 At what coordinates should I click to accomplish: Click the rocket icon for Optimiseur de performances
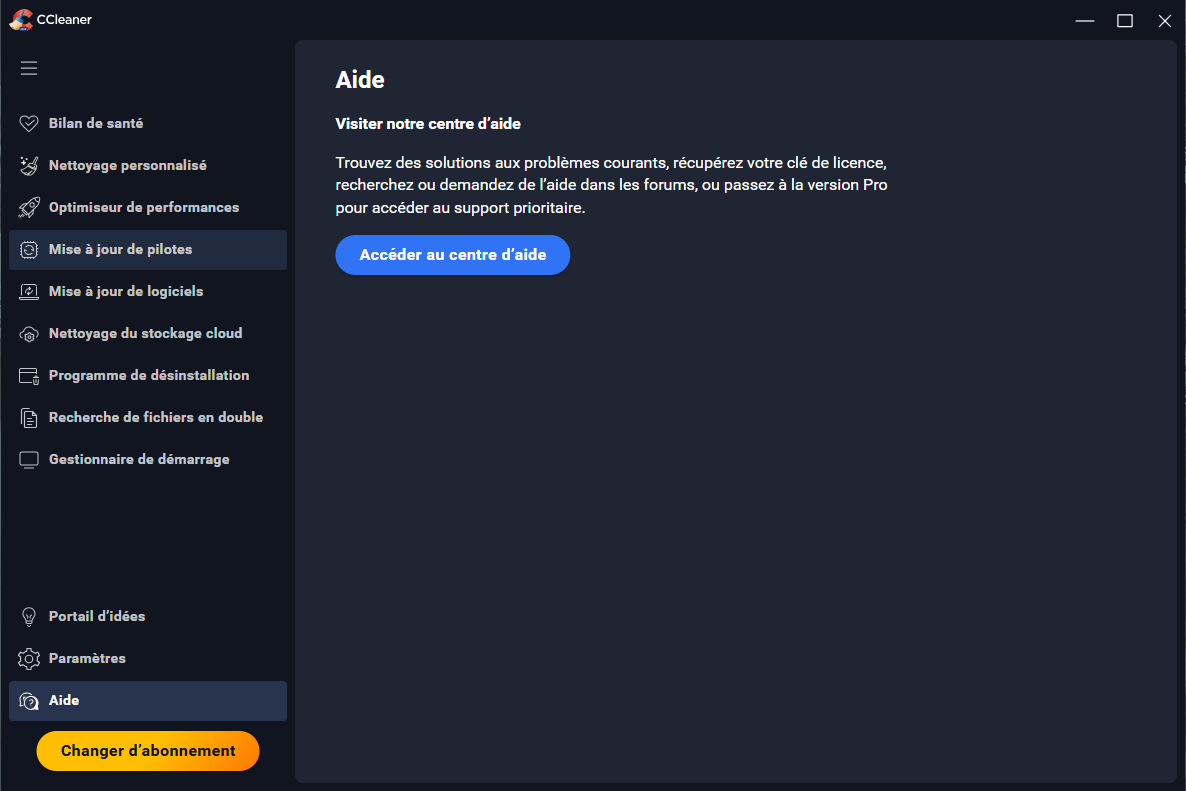click(x=29, y=208)
